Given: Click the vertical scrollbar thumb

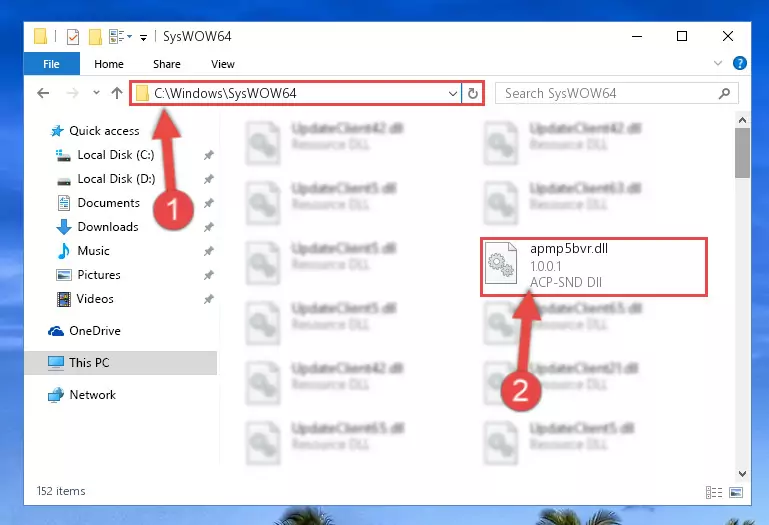Looking at the screenshot, I should point(743,153).
